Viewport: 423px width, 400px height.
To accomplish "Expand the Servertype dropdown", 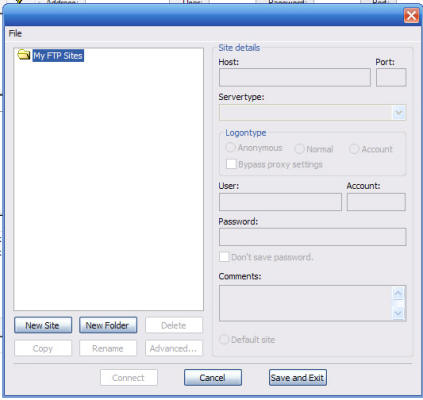I will [x=399, y=113].
